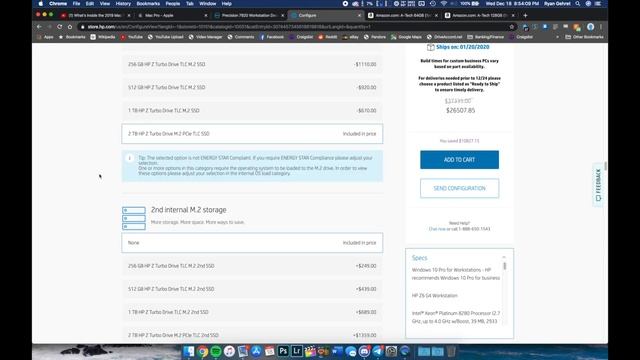Viewport: 640px width, 360px height.
Task: Open the File menu
Action: pos(76,3)
